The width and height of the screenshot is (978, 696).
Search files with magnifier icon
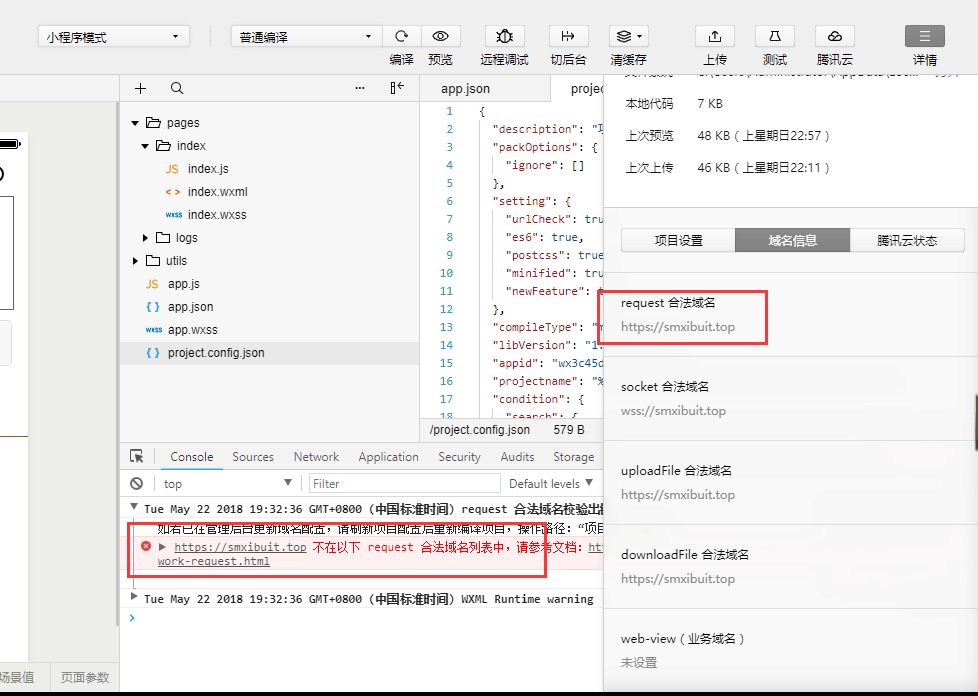coord(177,89)
